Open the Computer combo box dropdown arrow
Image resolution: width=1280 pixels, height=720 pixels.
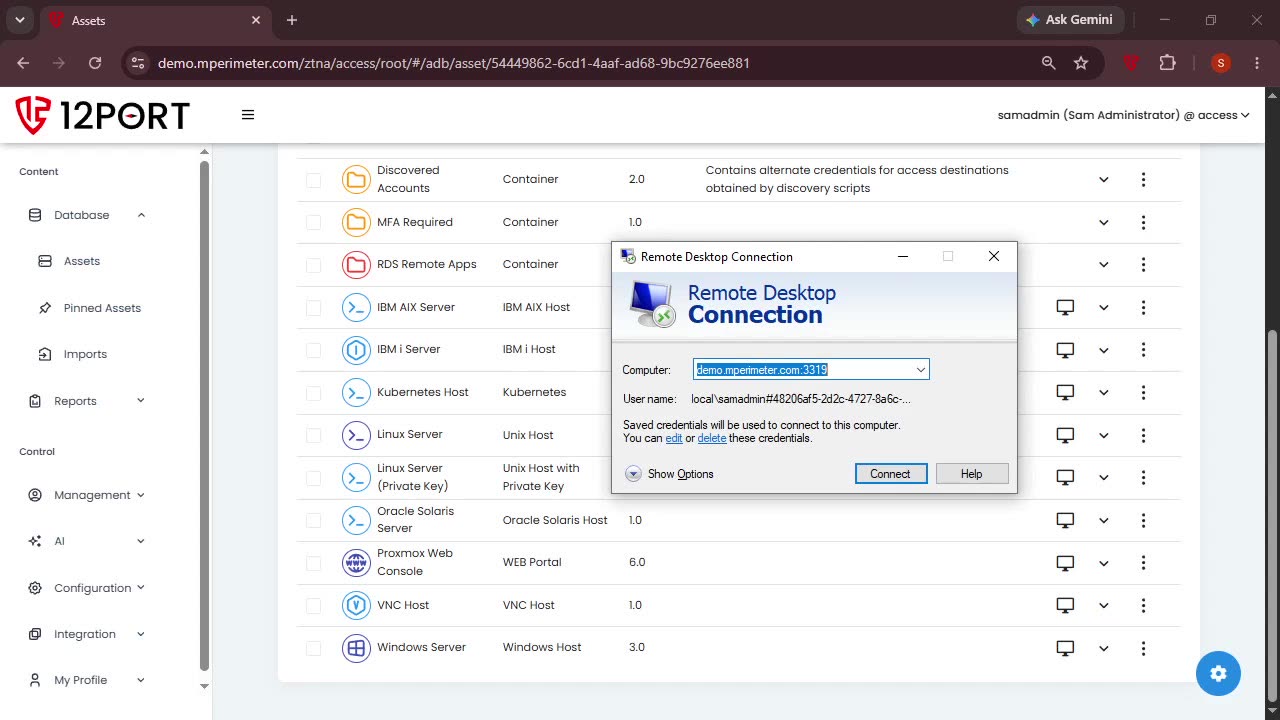point(920,370)
